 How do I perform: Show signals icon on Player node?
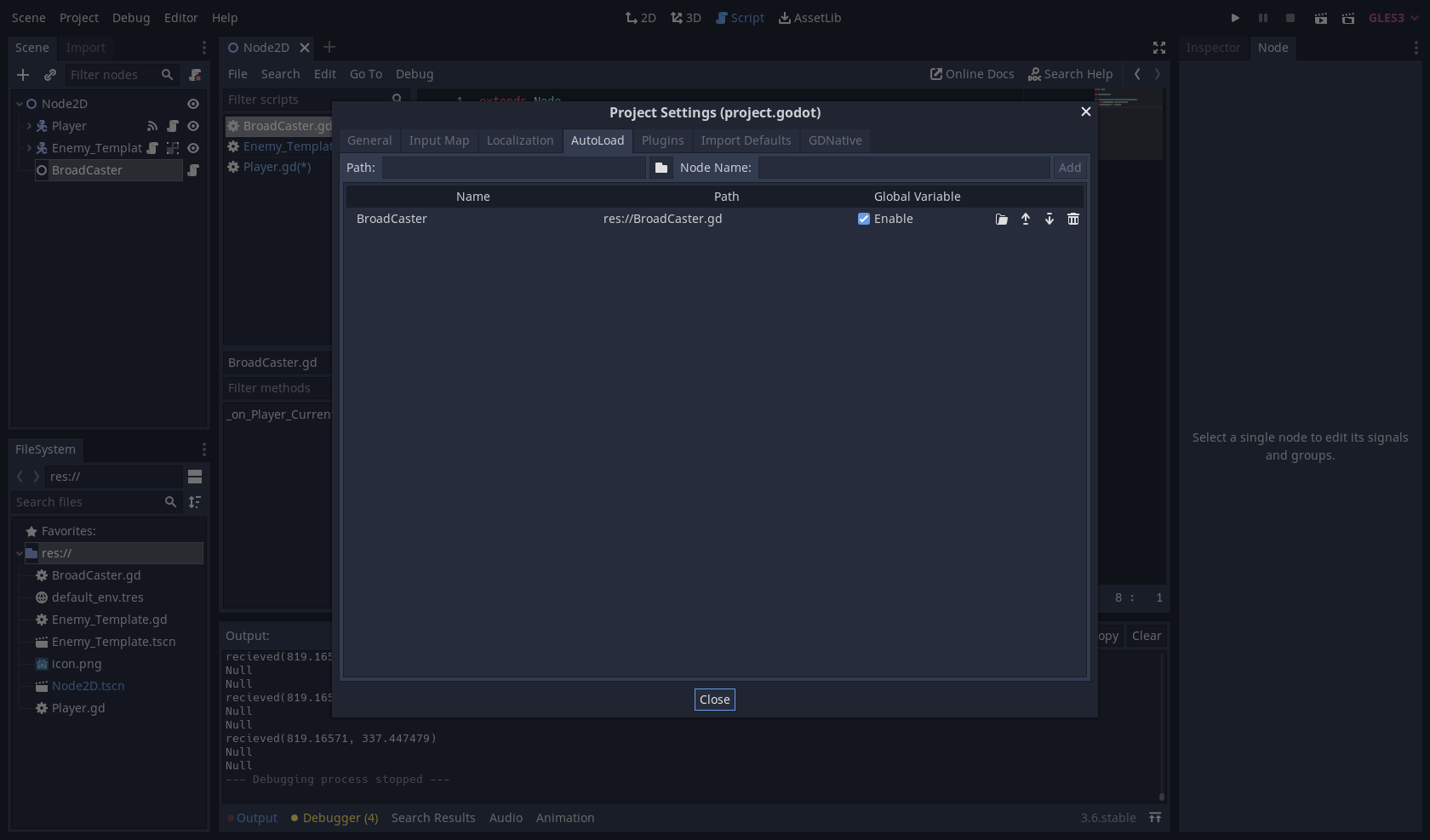152,126
